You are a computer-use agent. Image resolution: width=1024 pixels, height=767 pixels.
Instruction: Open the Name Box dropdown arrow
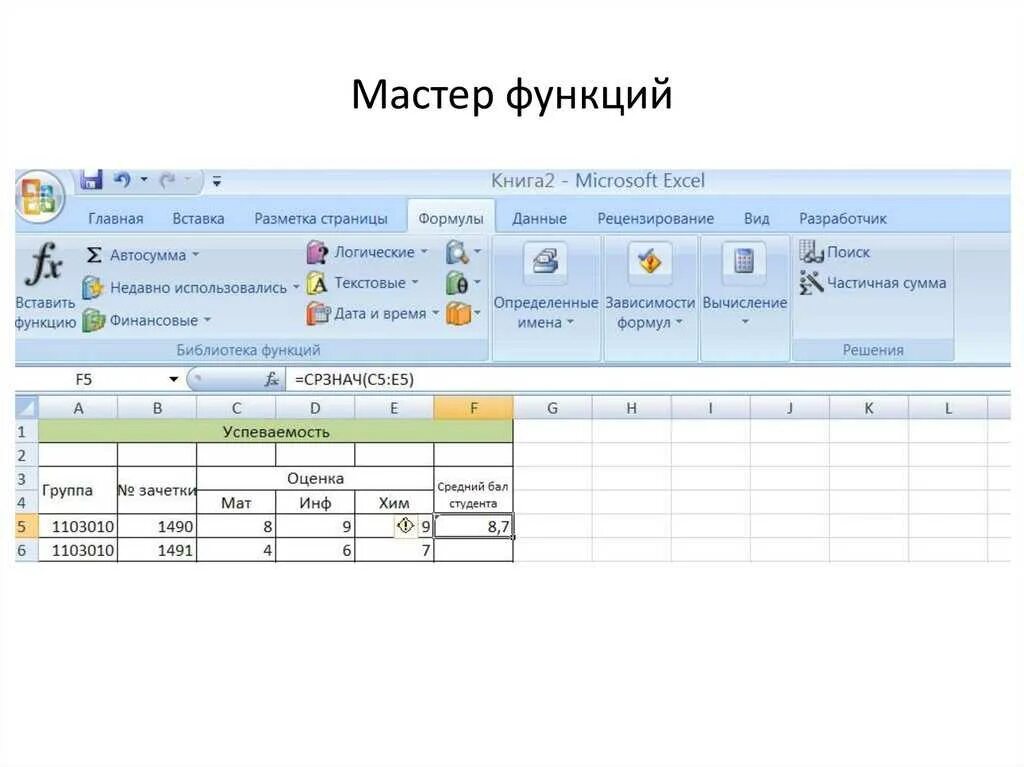(173, 380)
